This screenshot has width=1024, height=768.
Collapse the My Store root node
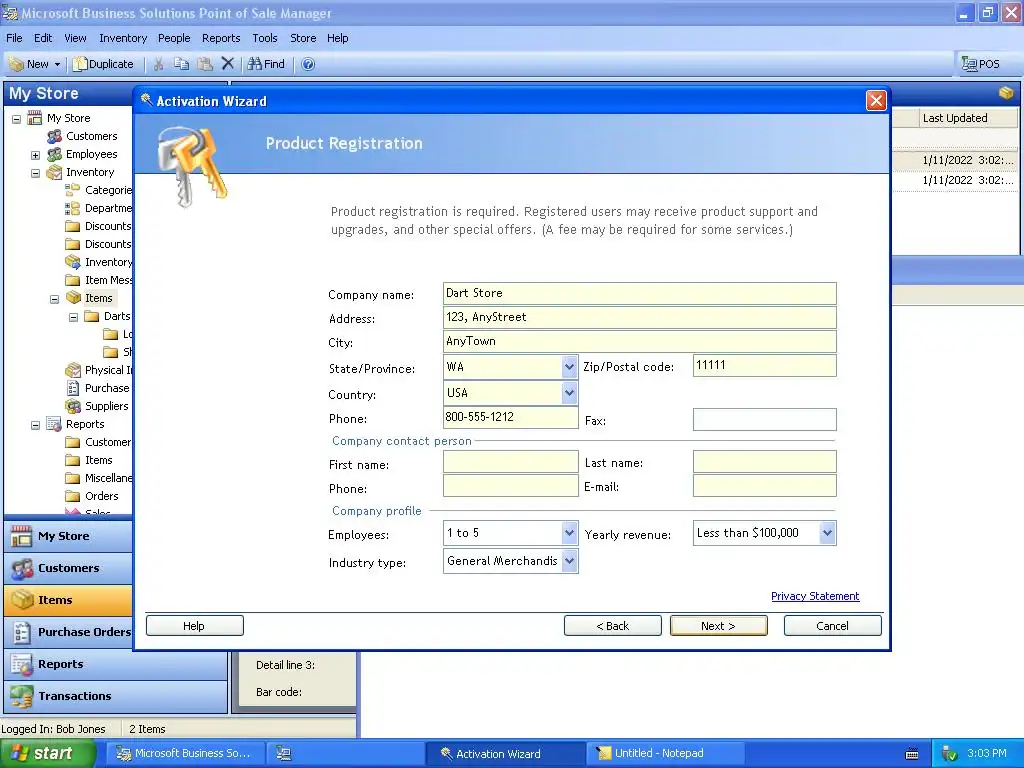16,119
